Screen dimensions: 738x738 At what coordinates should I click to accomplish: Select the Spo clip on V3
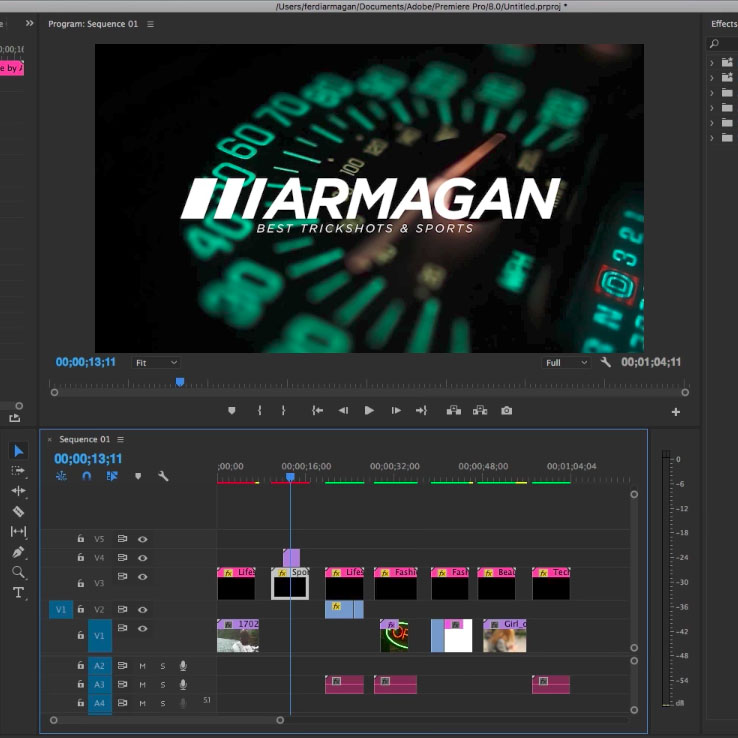(x=290, y=583)
